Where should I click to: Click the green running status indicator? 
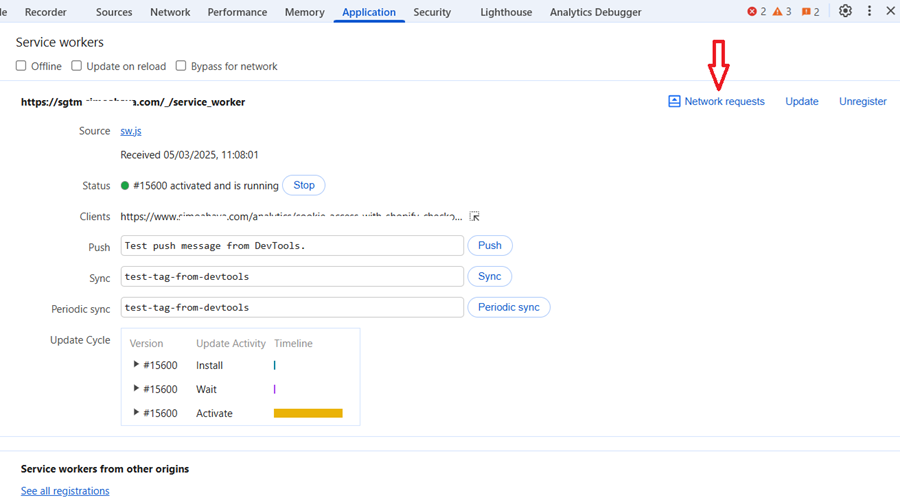coord(125,185)
